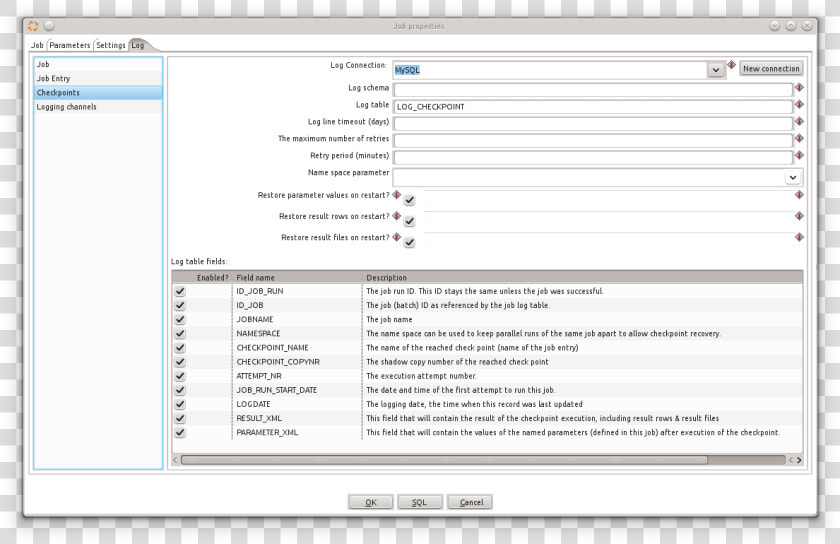
Task: Click variable icon beside maximum number of retries
Action: (799, 138)
